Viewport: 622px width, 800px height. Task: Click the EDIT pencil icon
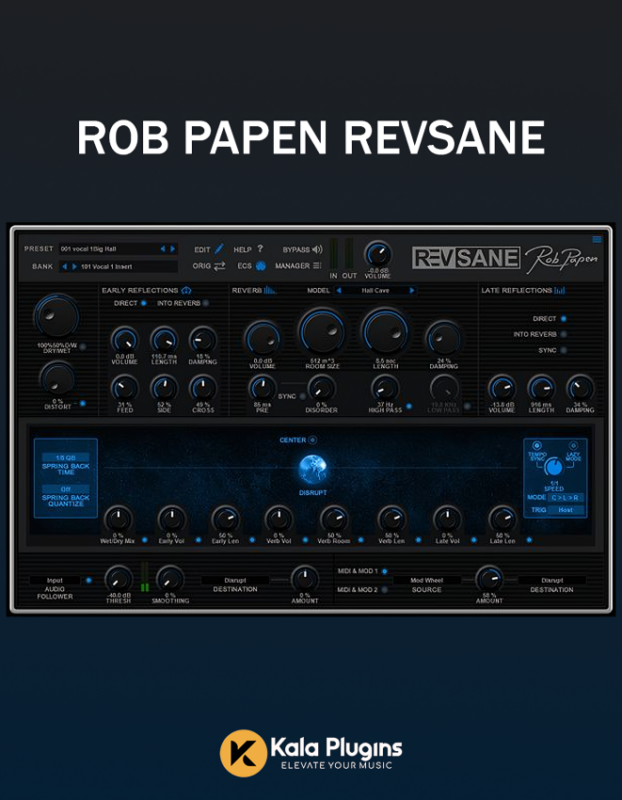219,249
